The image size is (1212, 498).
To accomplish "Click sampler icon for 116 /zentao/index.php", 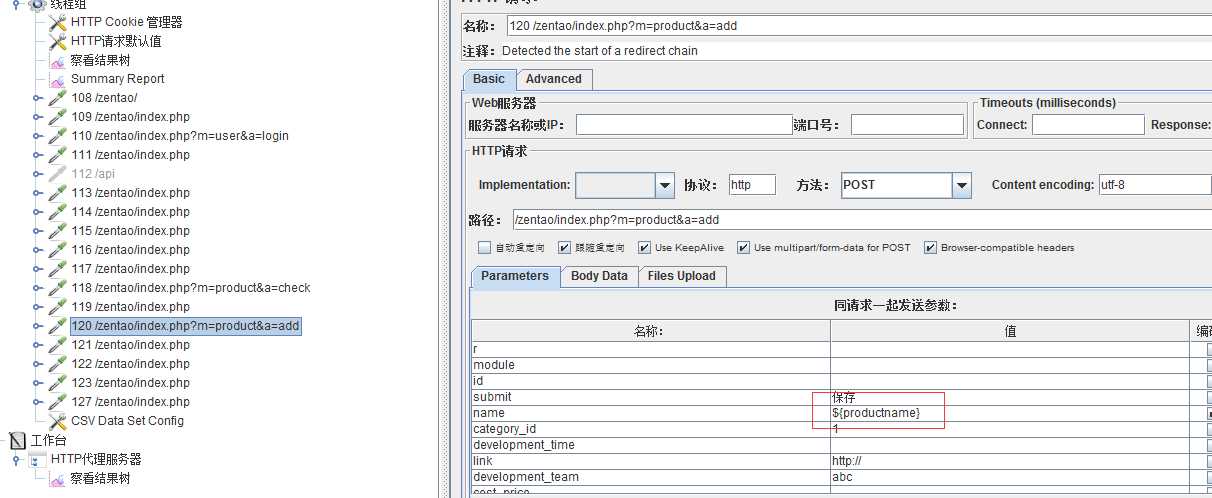I will click(58, 250).
